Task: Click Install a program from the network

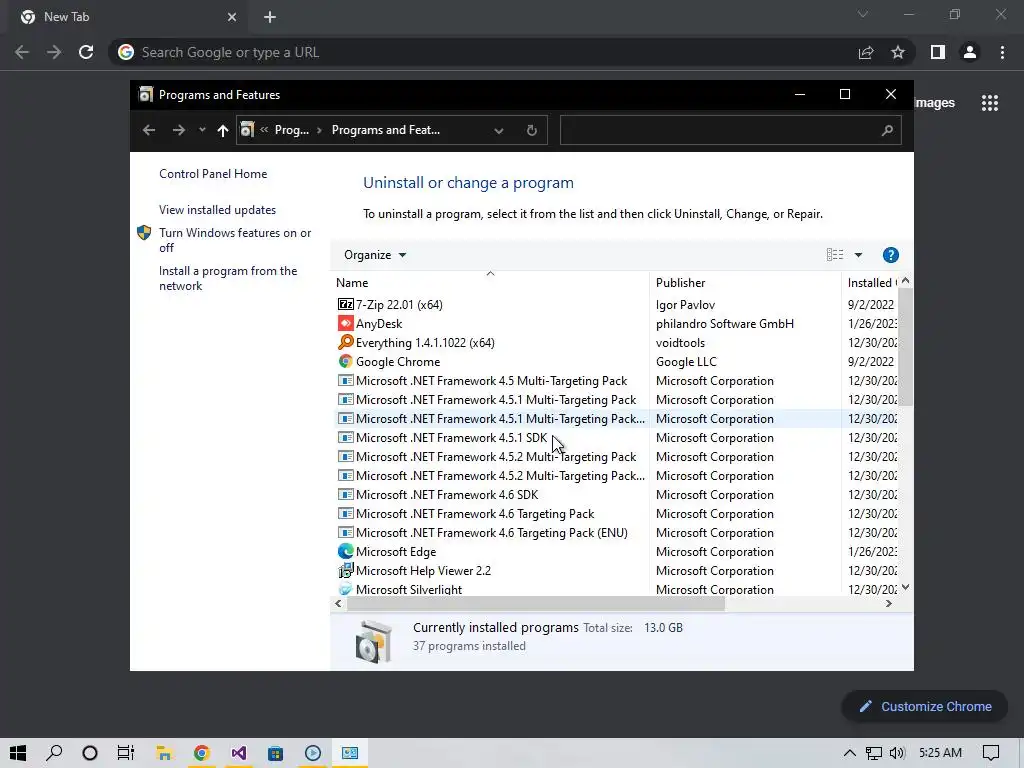Action: pos(228,278)
